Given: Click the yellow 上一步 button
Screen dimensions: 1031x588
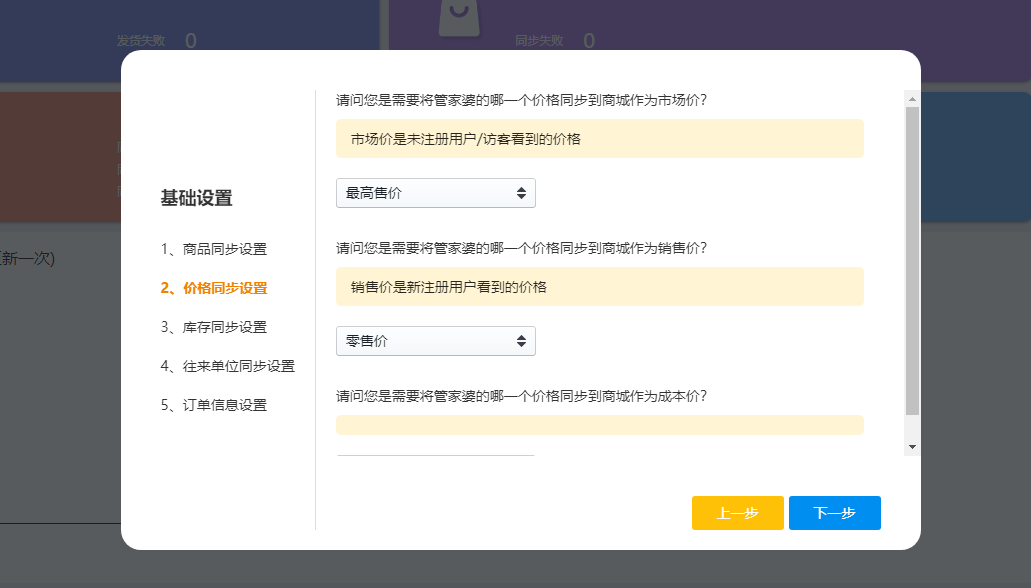Looking at the screenshot, I should pyautogui.click(x=738, y=513).
